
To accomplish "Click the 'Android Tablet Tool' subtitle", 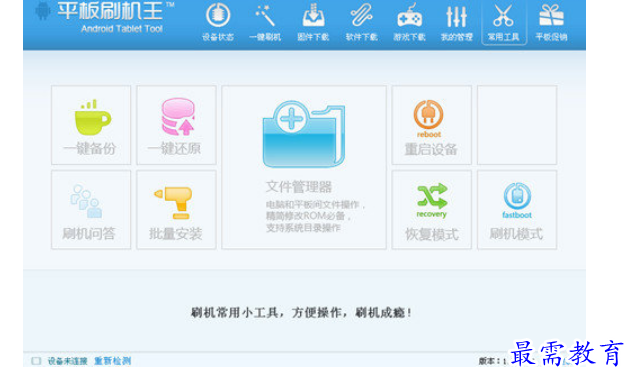I will 122,29.
